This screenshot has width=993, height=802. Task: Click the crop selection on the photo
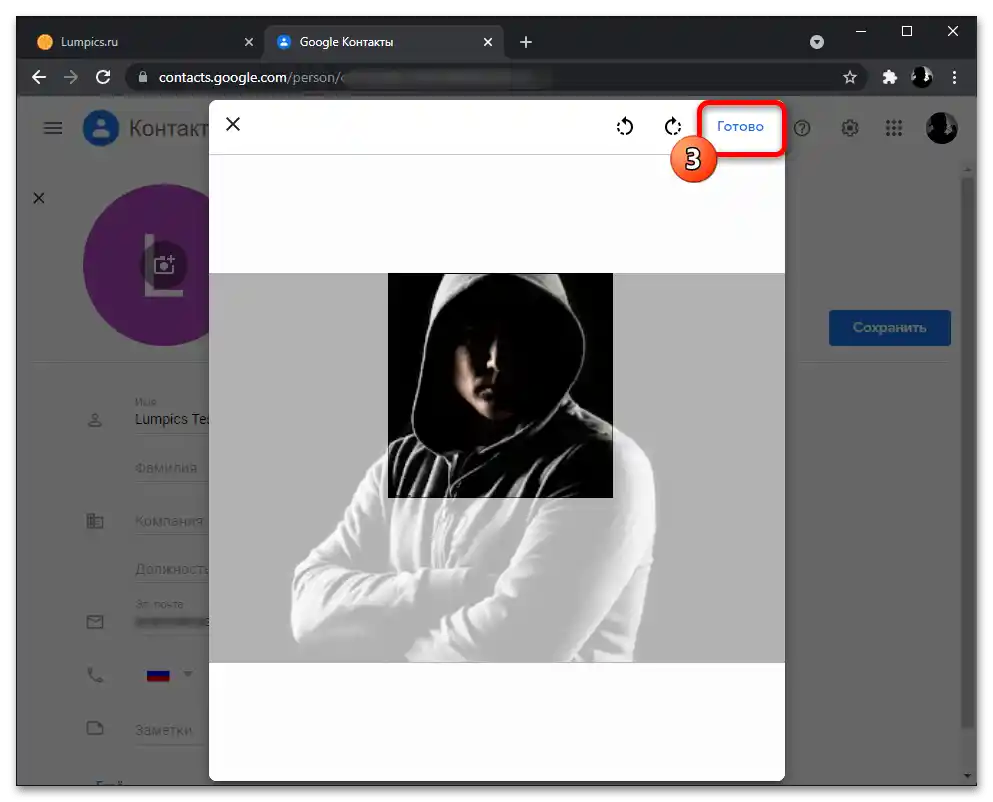pos(500,385)
